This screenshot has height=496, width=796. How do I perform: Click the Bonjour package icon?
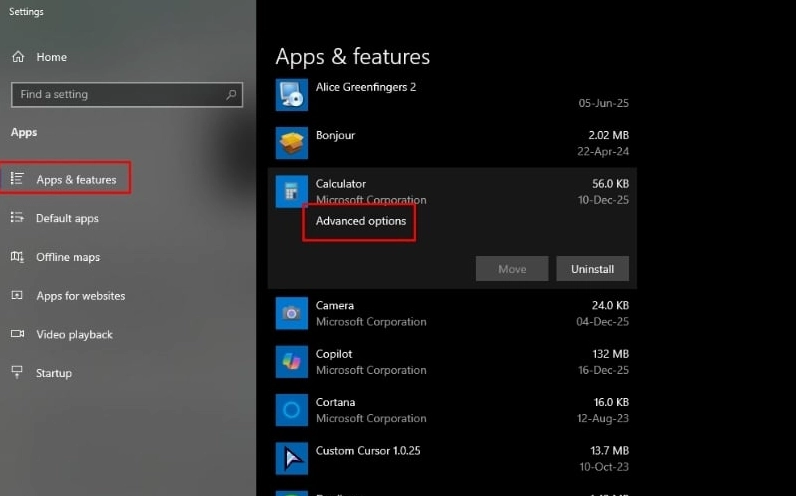coord(291,143)
